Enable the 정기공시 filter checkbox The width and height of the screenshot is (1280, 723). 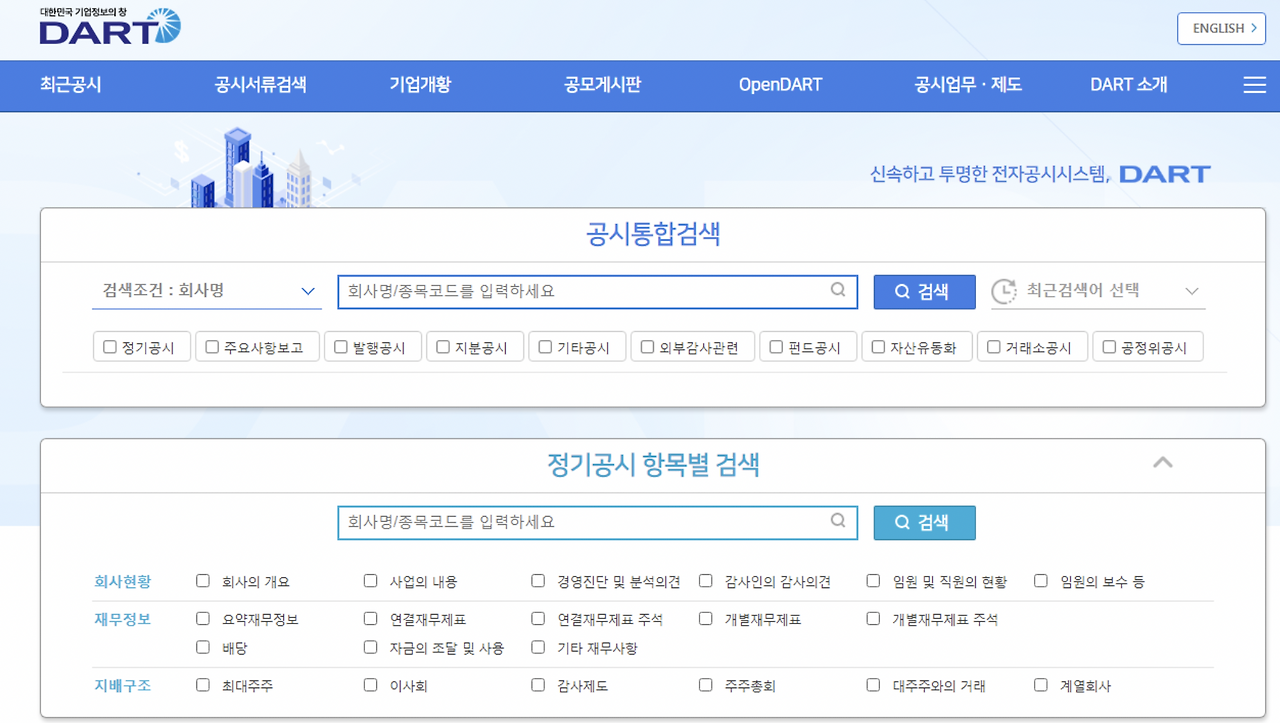coord(110,346)
